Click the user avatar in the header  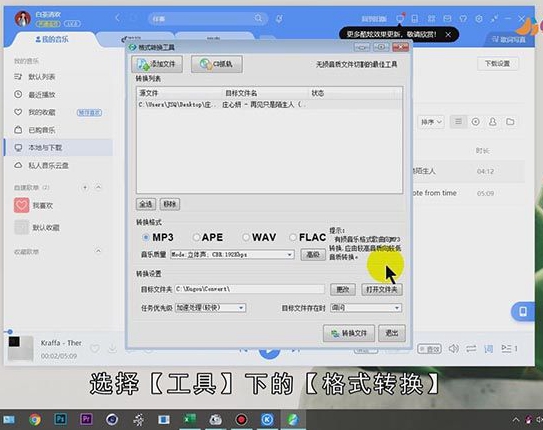coord(23,18)
